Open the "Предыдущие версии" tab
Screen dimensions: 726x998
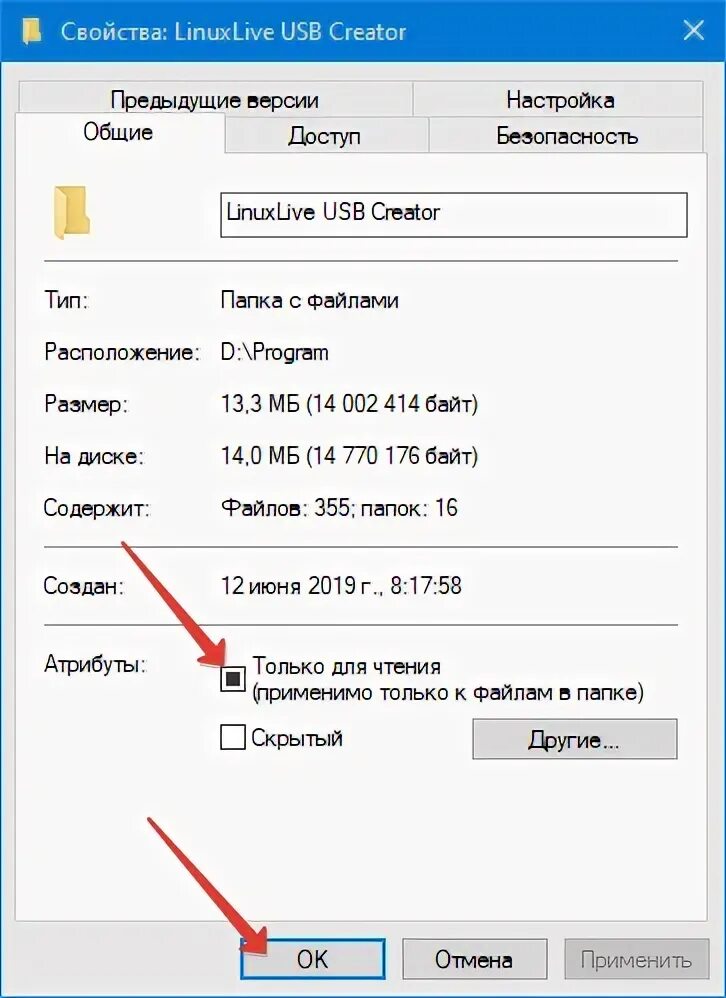[x=214, y=100]
